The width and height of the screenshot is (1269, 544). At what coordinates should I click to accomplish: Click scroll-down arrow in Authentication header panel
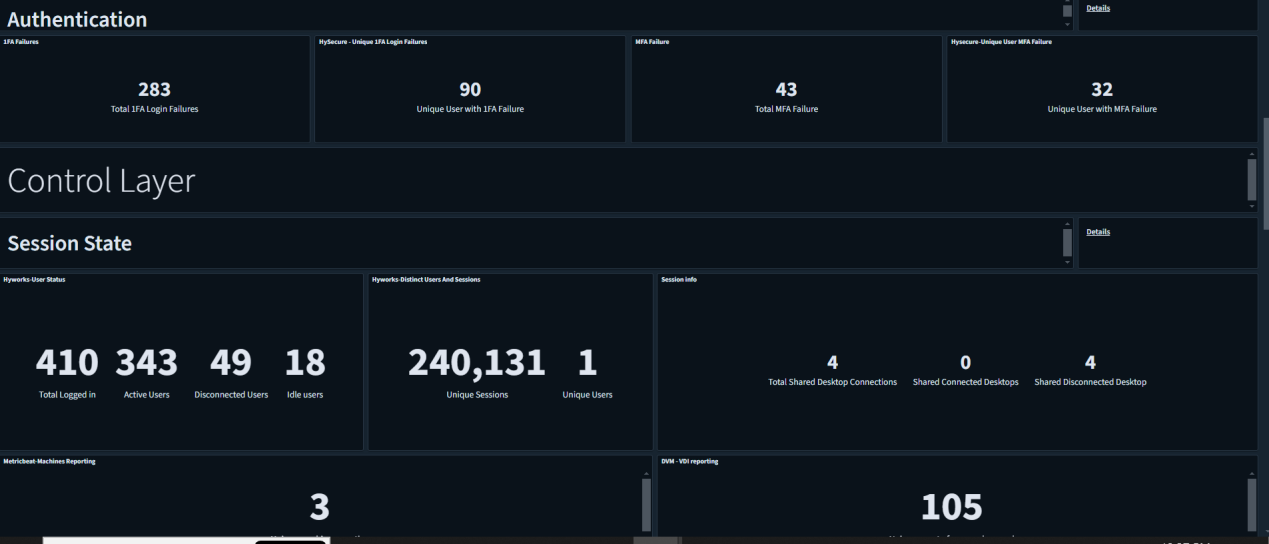pos(1067,24)
